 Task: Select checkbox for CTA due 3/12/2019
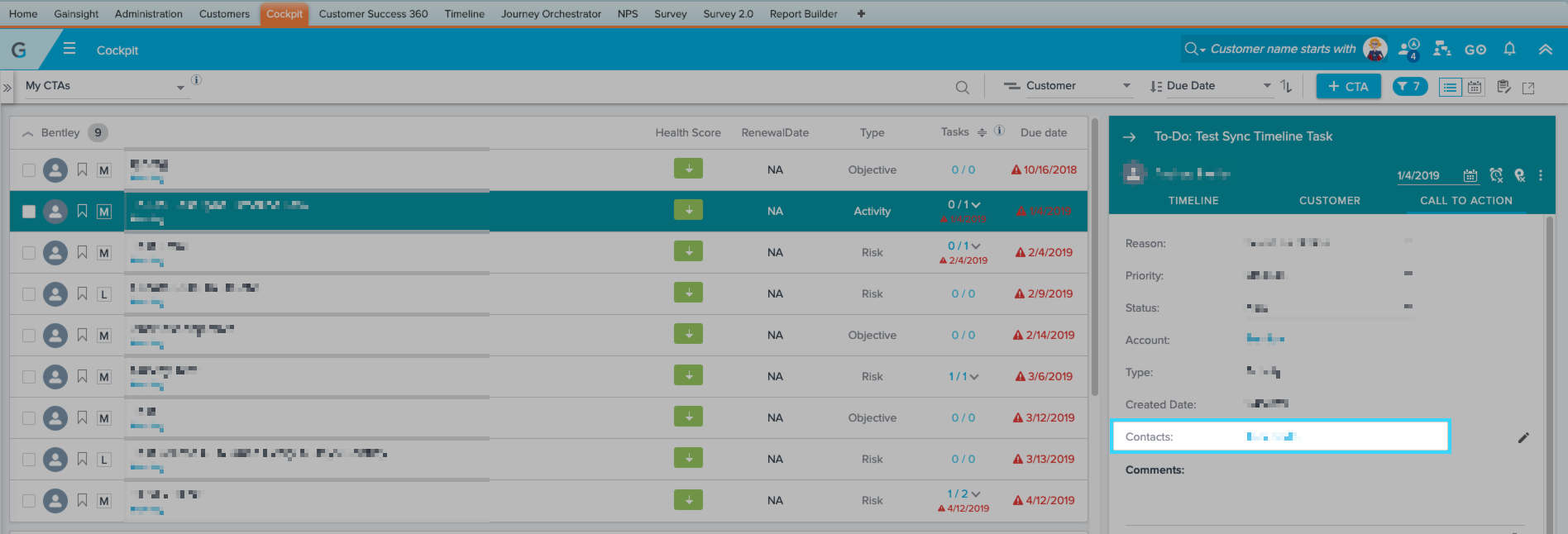pyautogui.click(x=29, y=418)
